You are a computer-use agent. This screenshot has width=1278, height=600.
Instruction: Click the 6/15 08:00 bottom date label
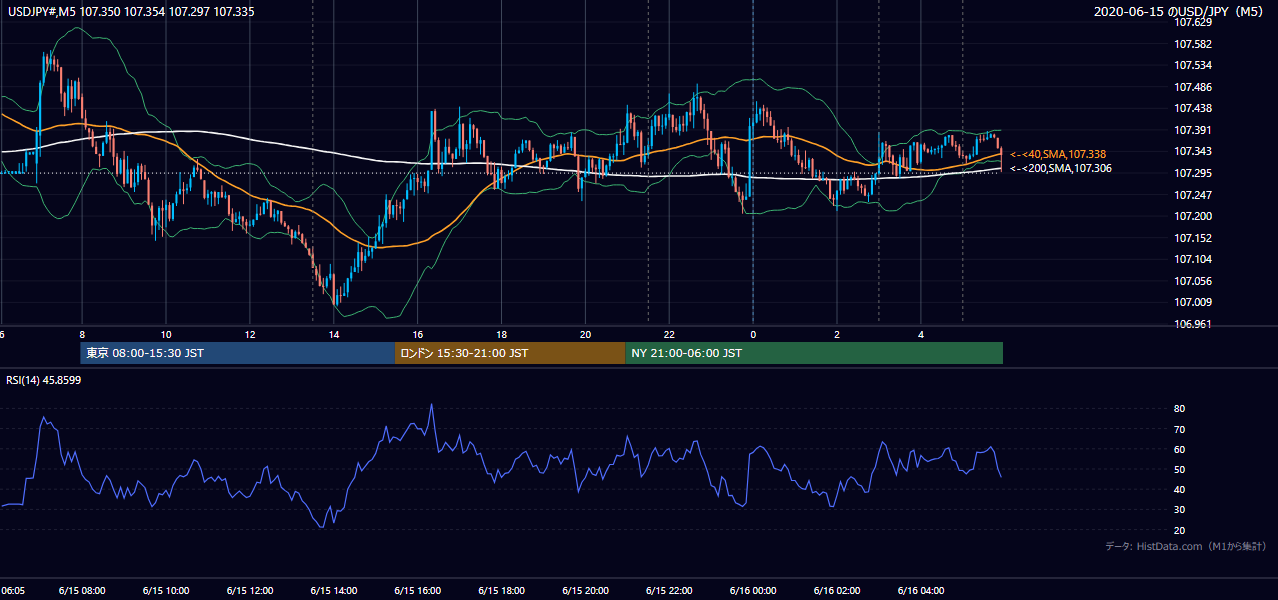(82, 591)
